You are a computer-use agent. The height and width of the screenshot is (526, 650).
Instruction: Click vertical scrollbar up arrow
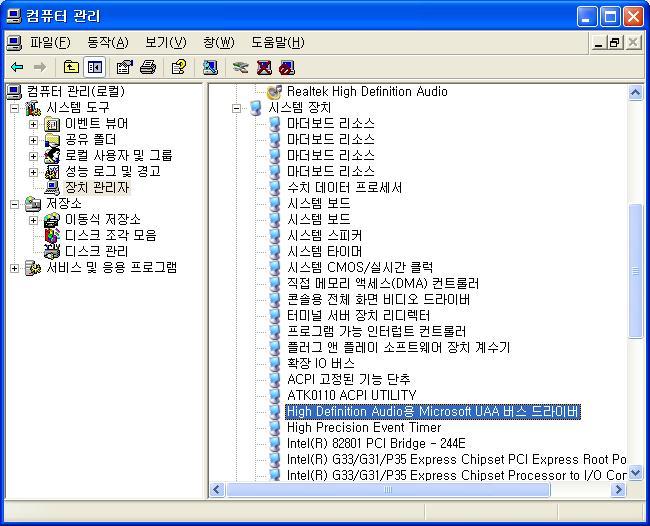coord(635,92)
